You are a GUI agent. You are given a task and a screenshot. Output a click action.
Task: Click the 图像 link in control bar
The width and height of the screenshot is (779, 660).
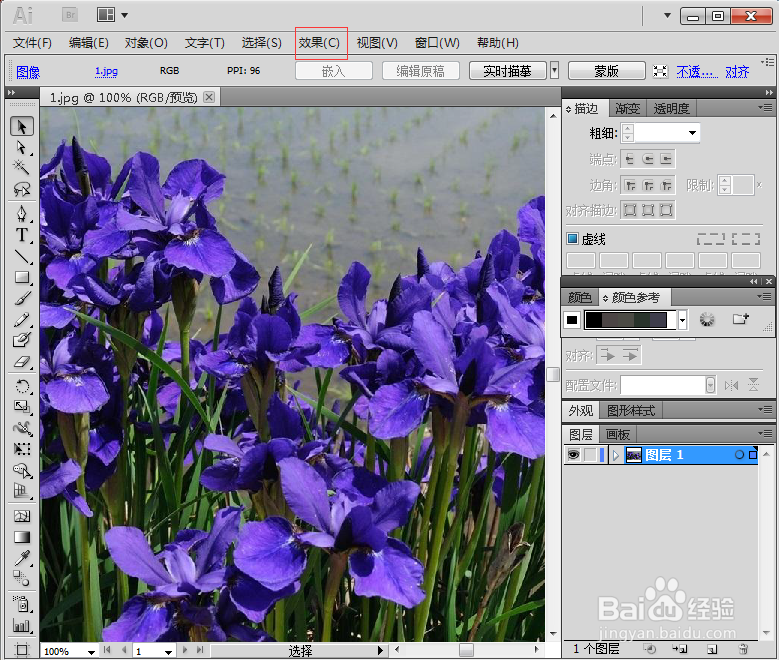(28, 73)
